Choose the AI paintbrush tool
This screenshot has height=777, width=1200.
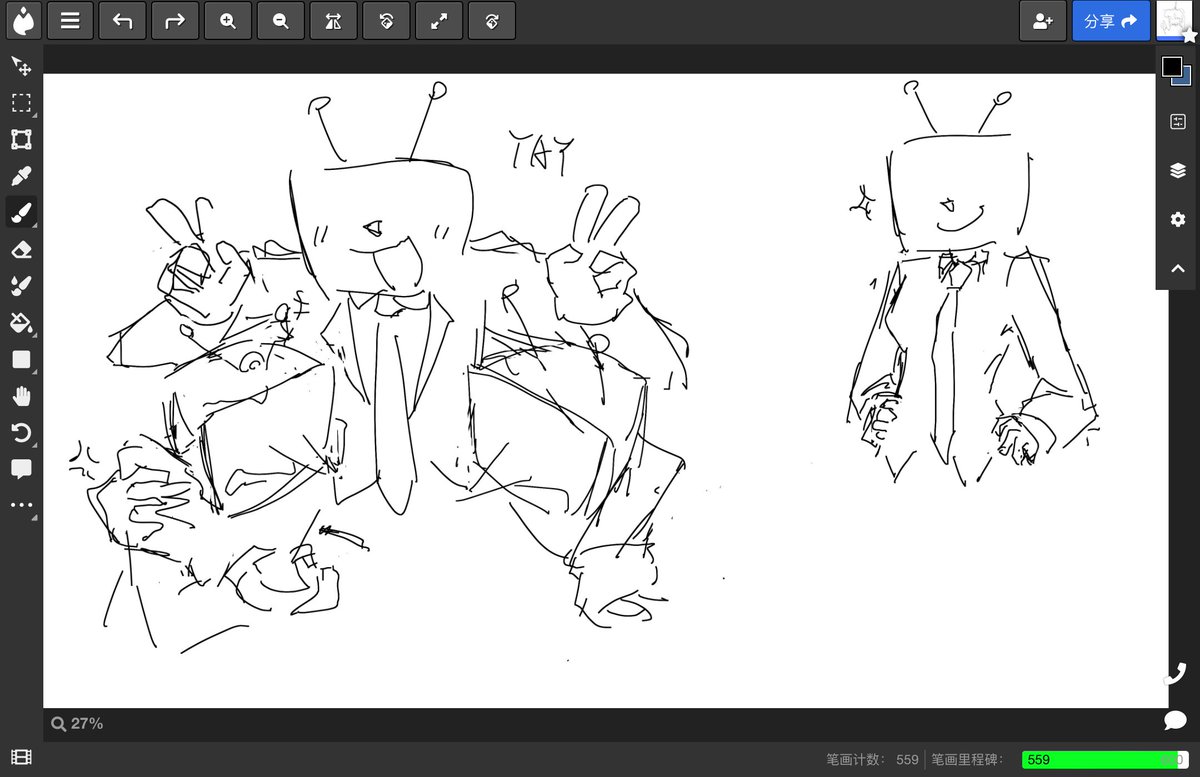21,286
